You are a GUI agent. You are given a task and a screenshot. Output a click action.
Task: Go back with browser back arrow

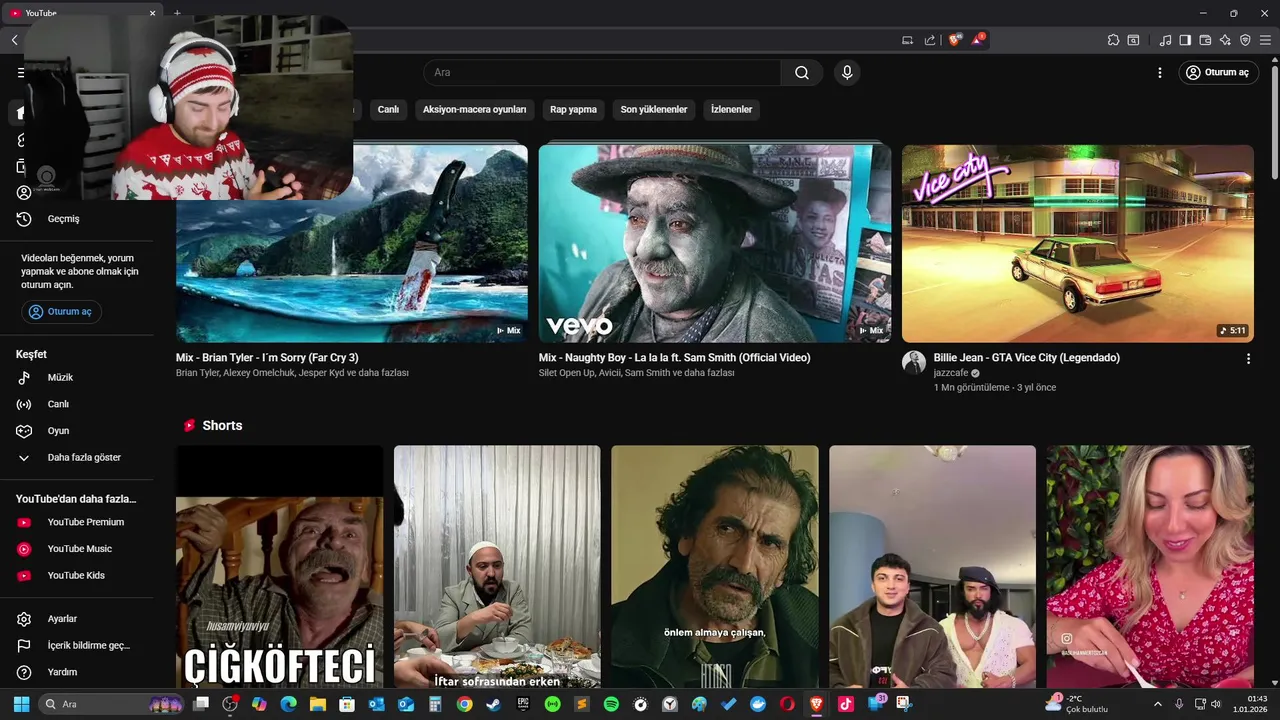(14, 40)
